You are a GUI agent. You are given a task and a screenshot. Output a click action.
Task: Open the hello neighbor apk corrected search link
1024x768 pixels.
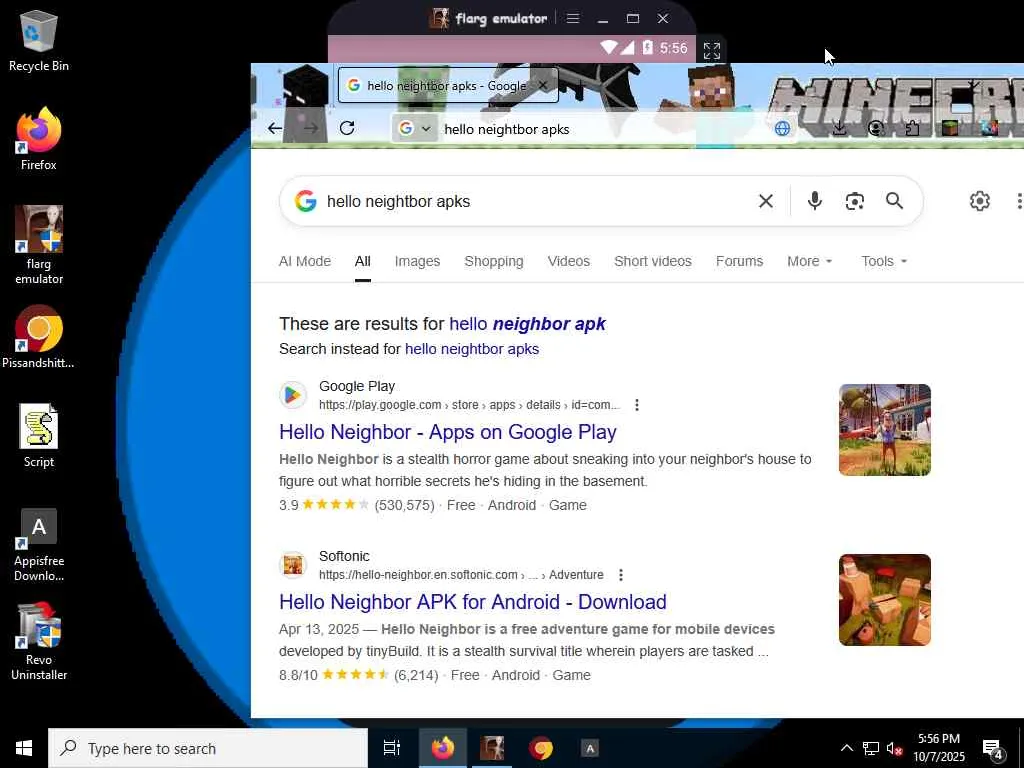point(528,324)
